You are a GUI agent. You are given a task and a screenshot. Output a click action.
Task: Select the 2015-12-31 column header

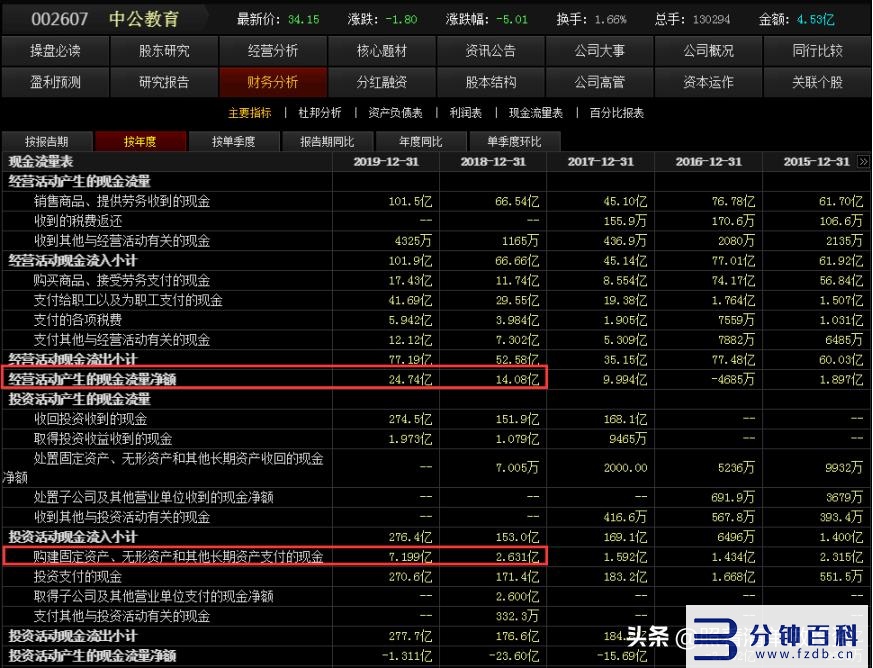pyautogui.click(x=817, y=162)
